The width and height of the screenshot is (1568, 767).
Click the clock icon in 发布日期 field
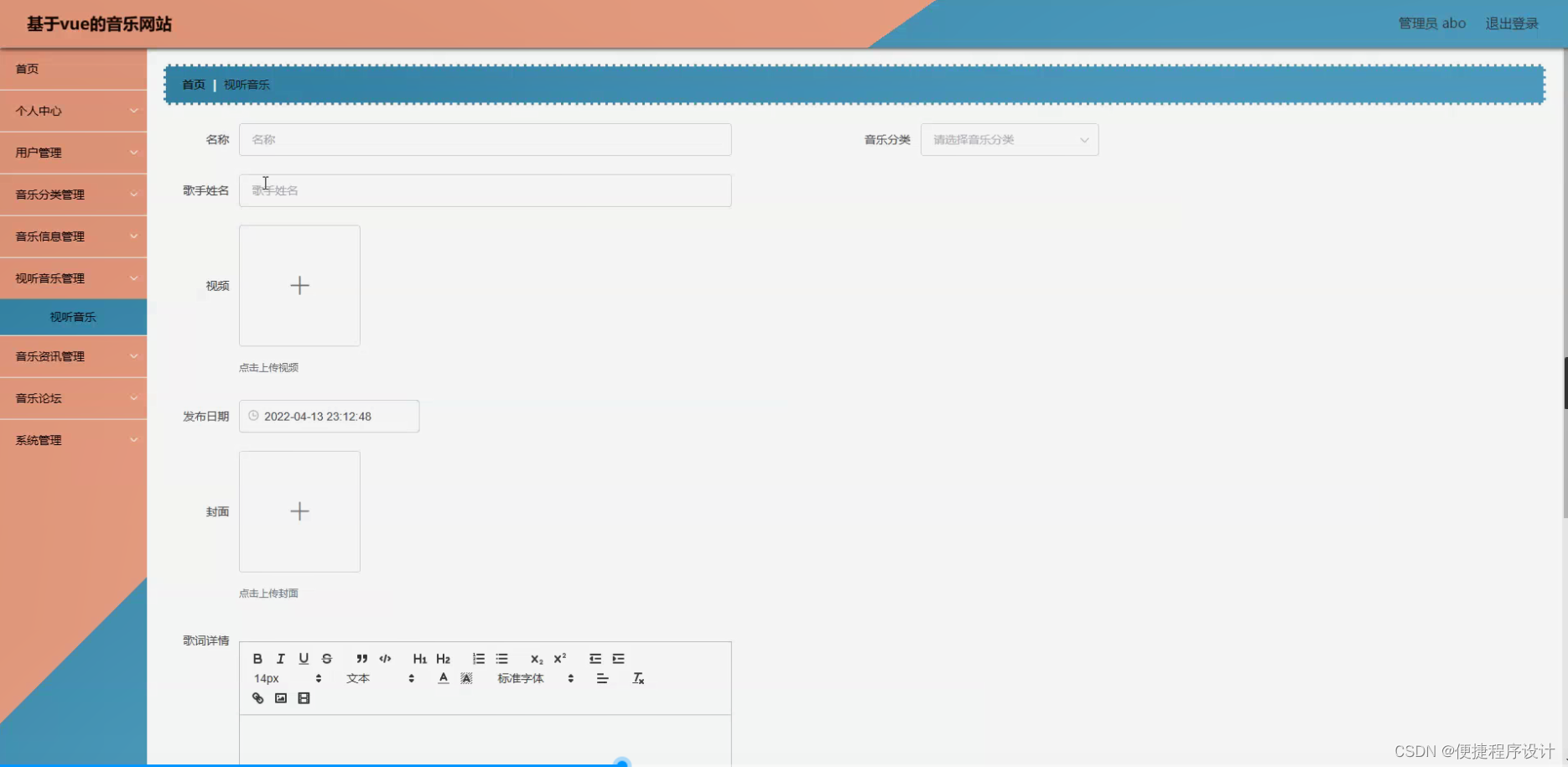point(253,416)
